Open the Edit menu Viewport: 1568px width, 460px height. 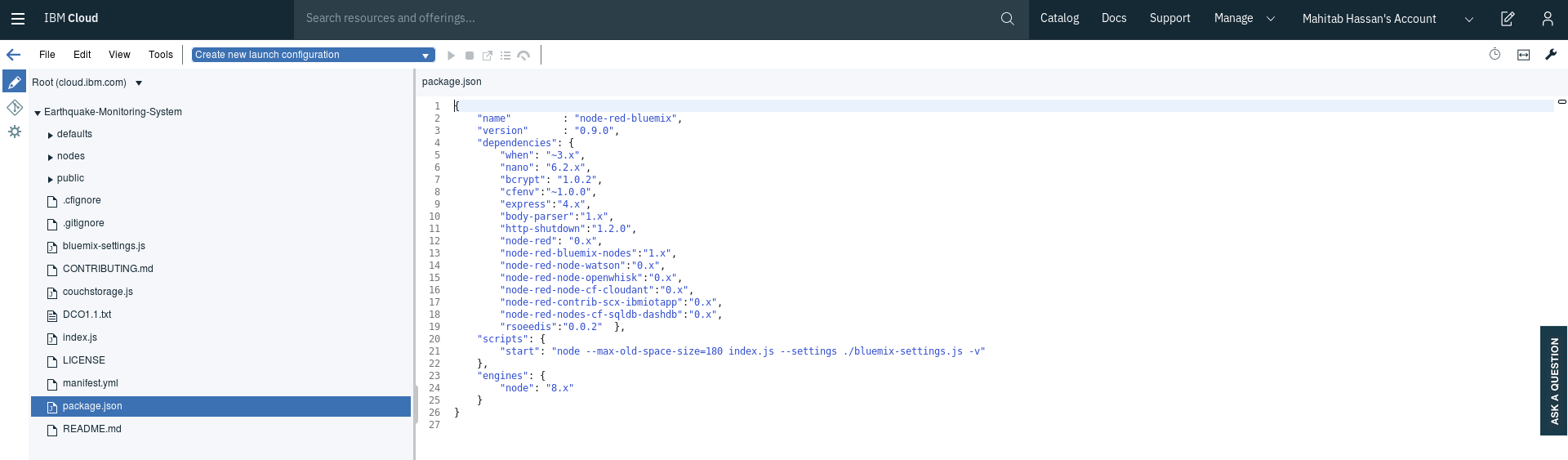tap(82, 55)
